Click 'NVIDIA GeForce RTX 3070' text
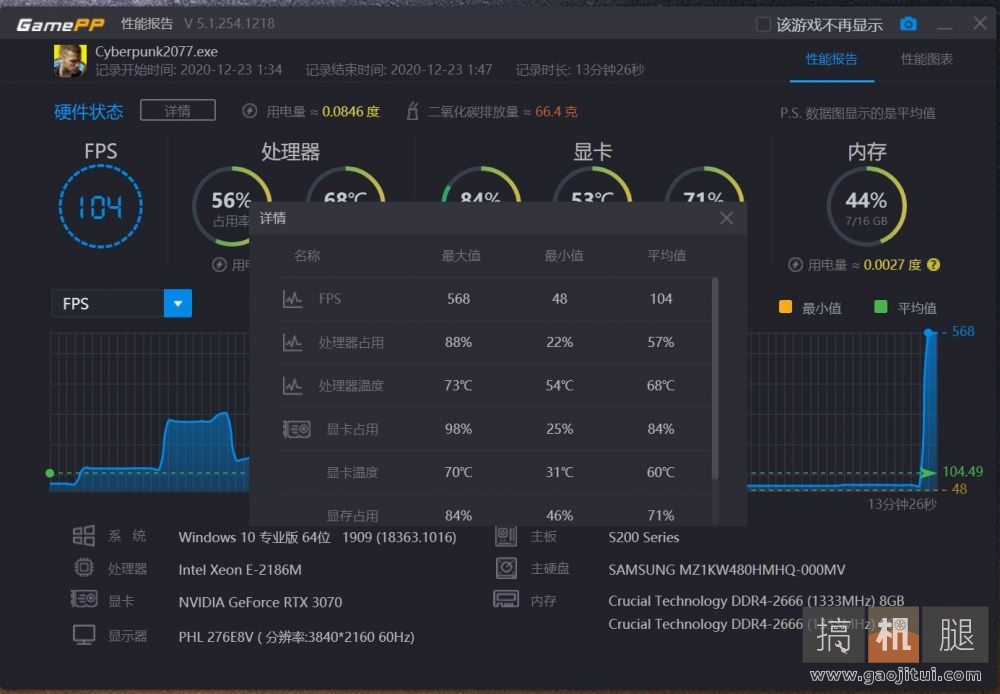 (260, 602)
